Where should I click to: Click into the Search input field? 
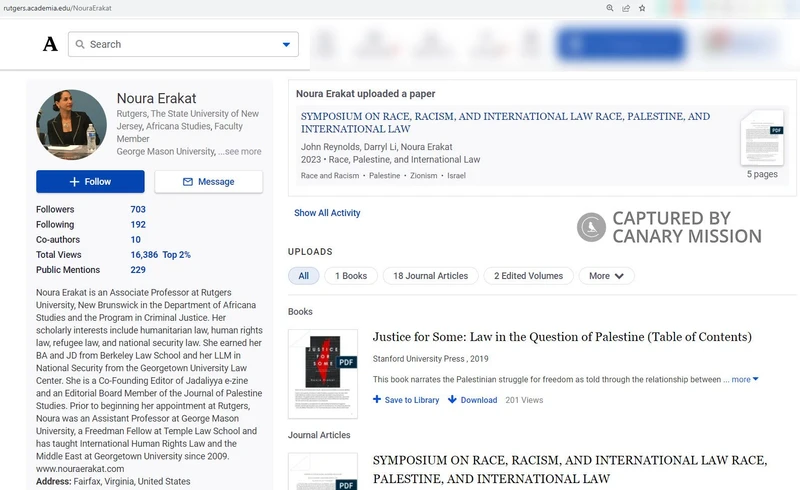coord(183,44)
